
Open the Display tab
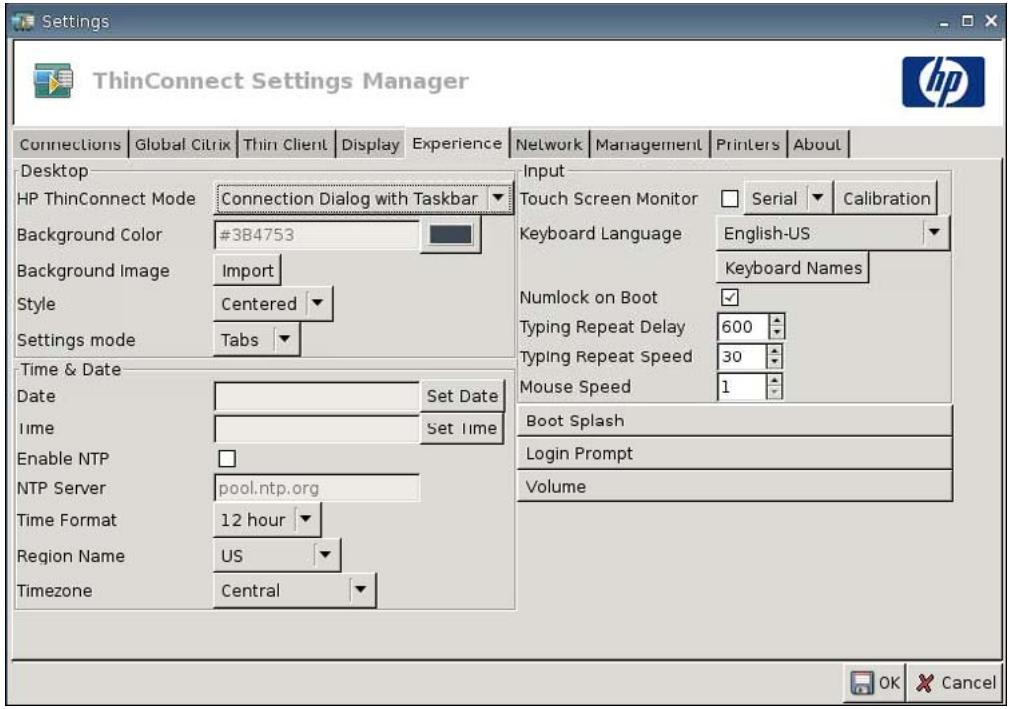tap(370, 144)
